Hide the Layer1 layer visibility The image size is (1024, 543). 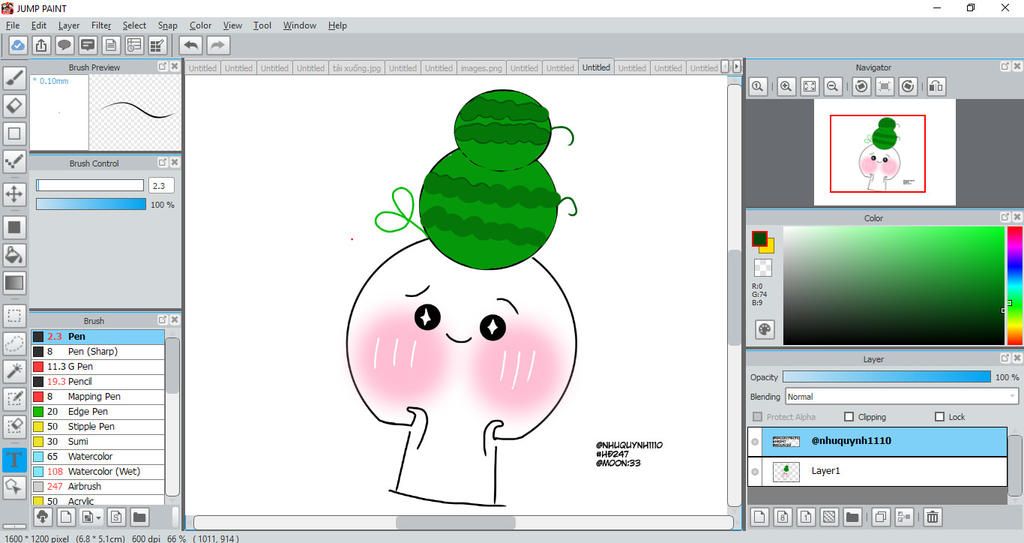point(755,471)
